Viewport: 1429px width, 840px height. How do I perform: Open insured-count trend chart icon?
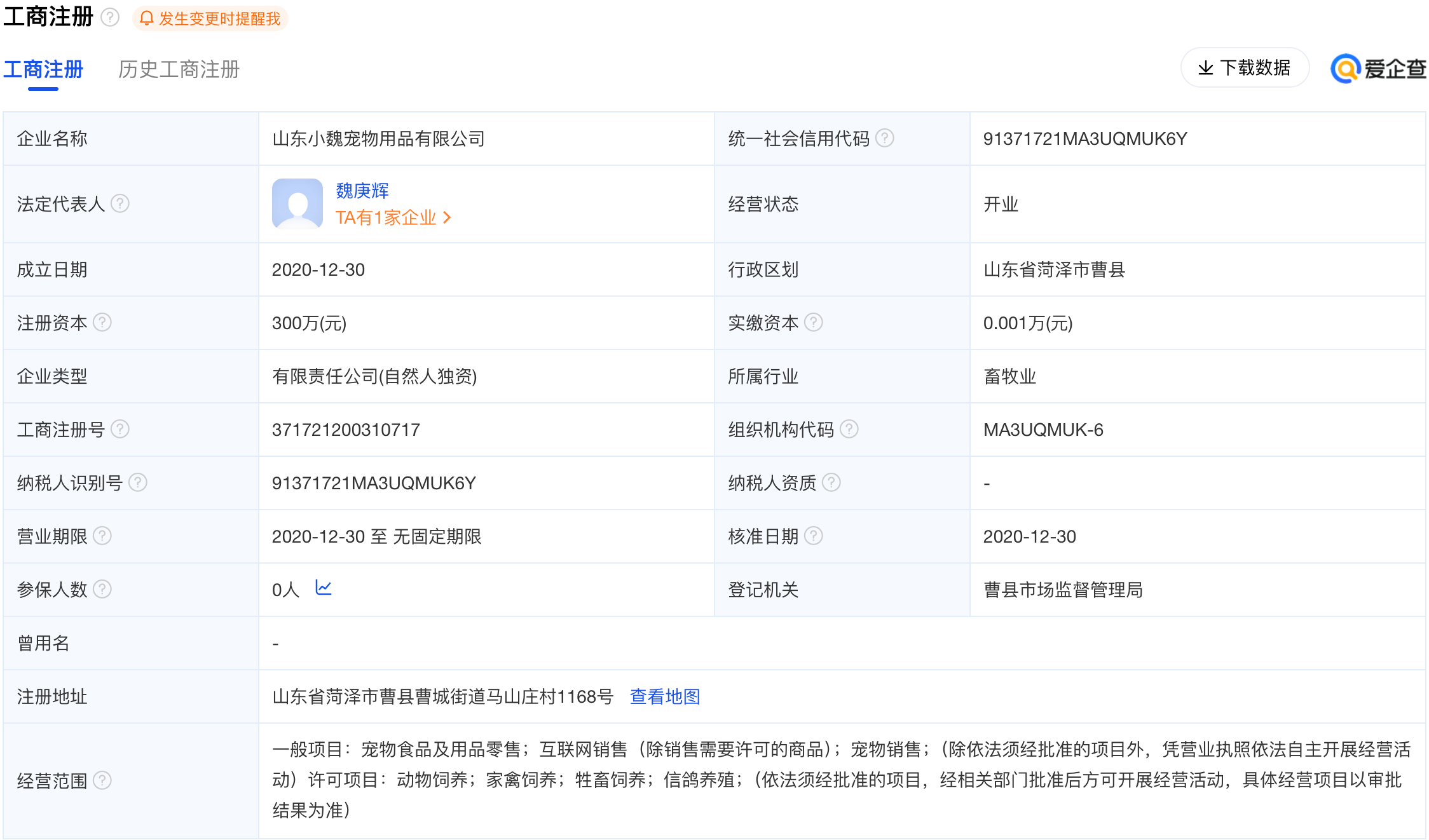click(324, 588)
